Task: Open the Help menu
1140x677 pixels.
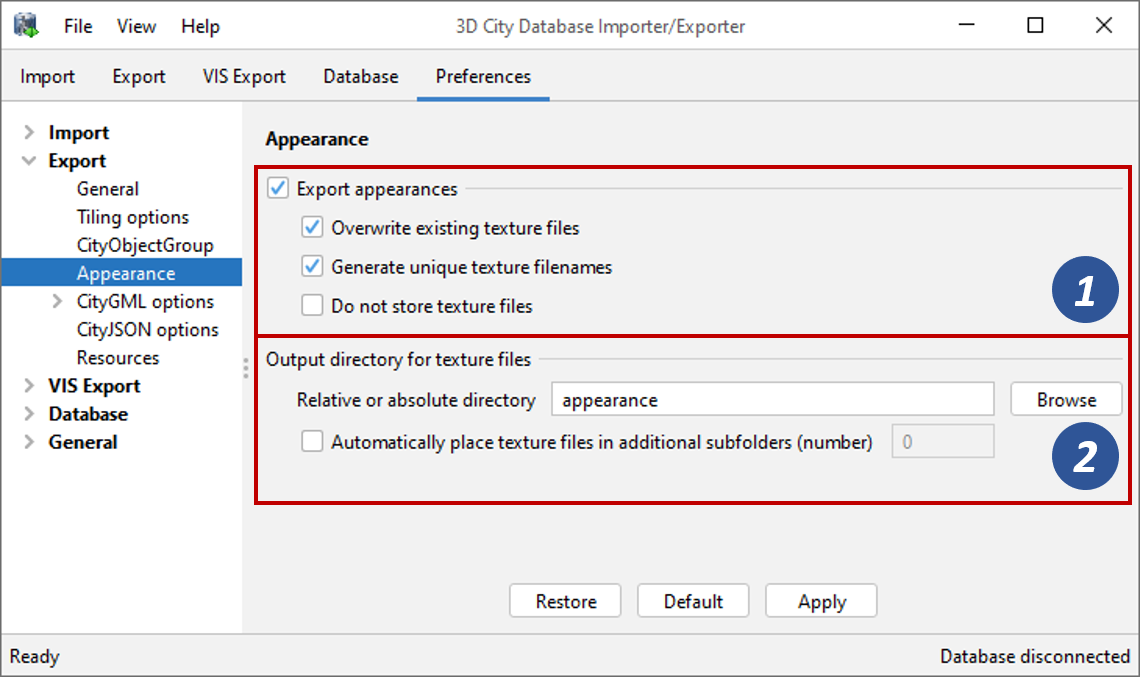Action: point(200,26)
